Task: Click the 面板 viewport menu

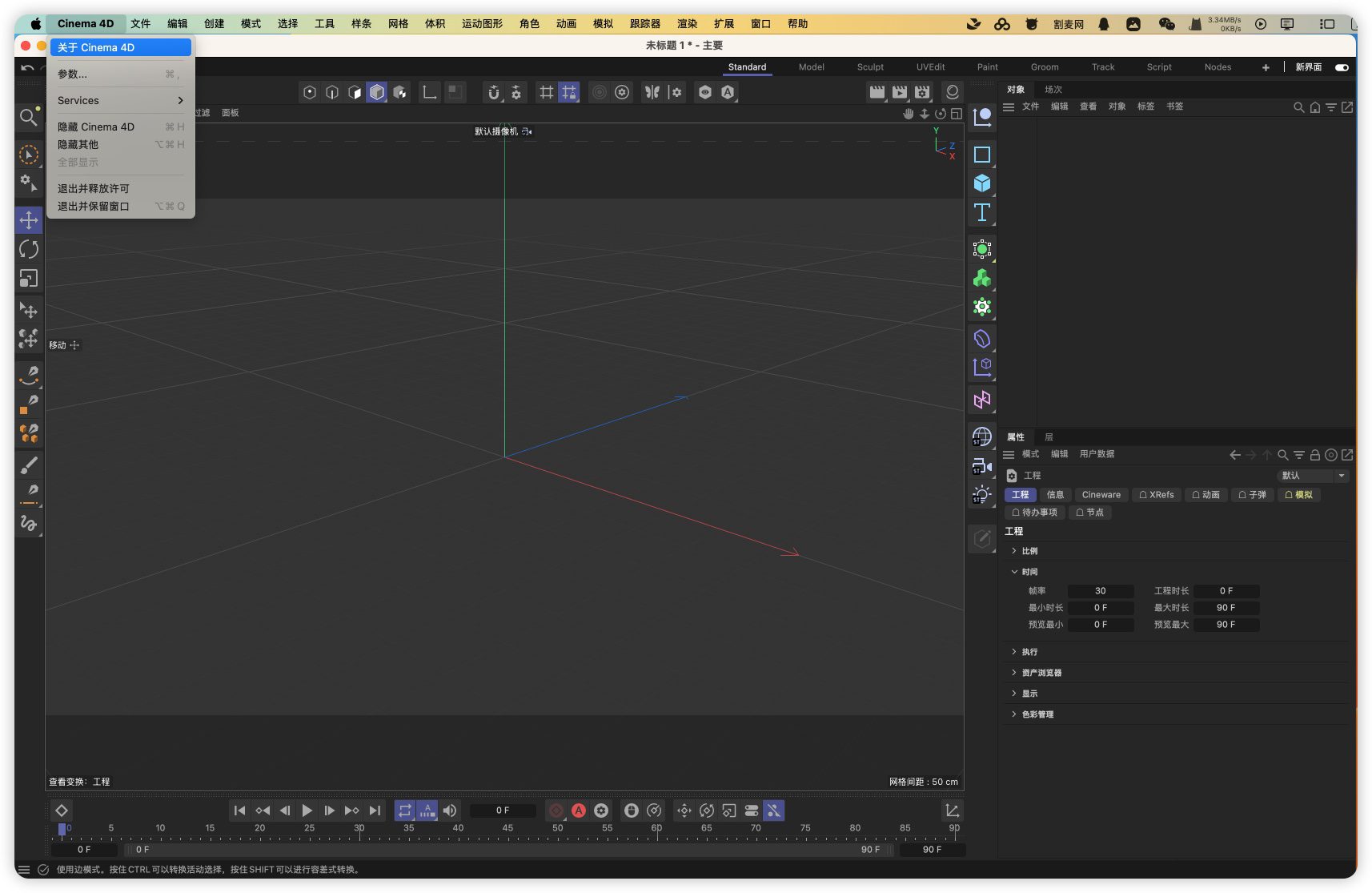Action: pyautogui.click(x=231, y=113)
